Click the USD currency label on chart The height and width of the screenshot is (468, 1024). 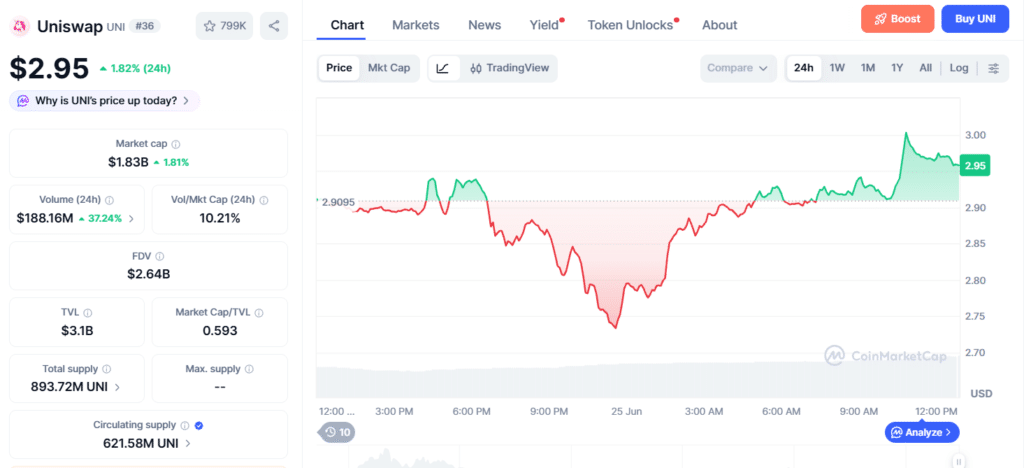click(981, 394)
